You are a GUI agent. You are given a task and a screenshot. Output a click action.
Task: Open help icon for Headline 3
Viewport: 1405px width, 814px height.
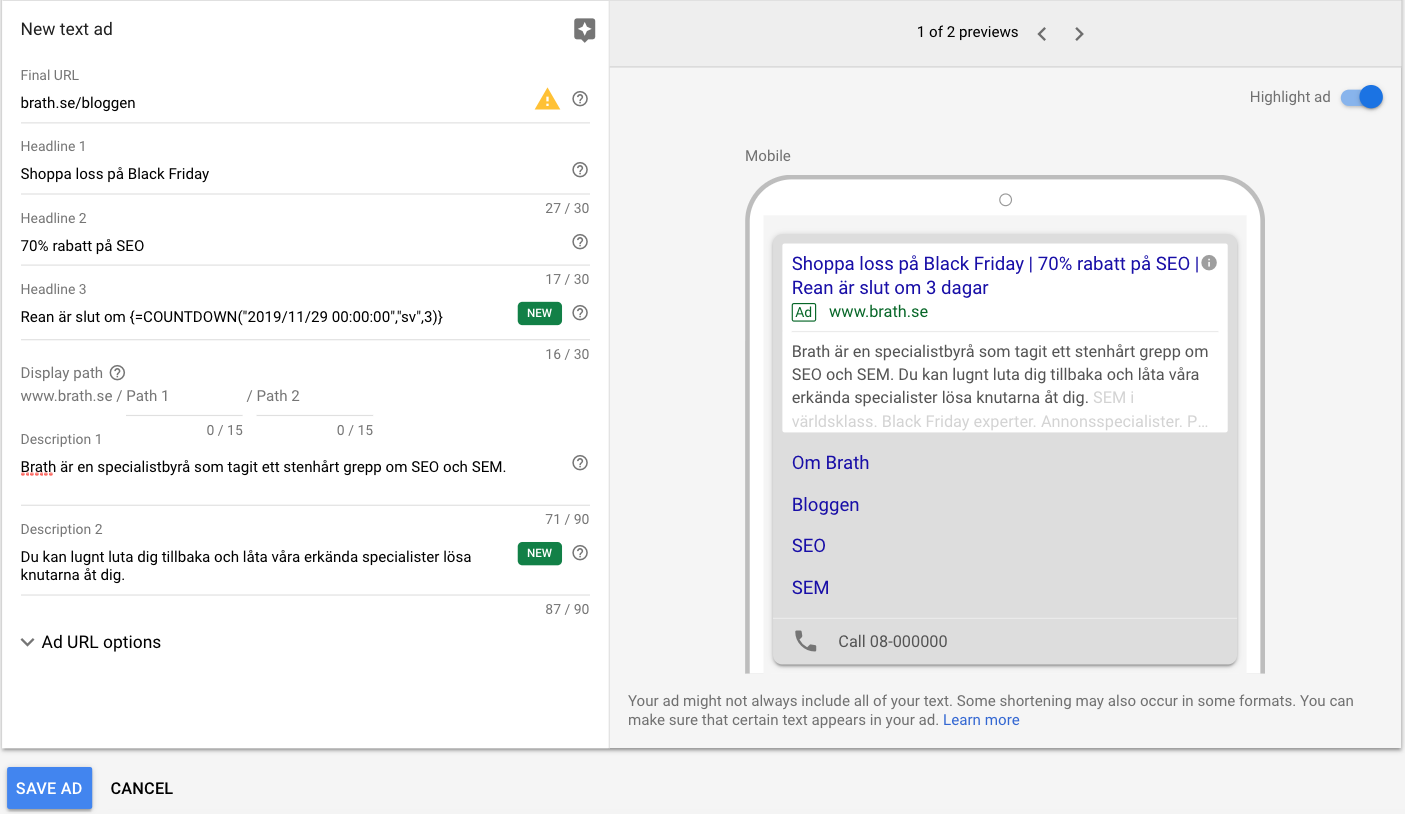580,313
